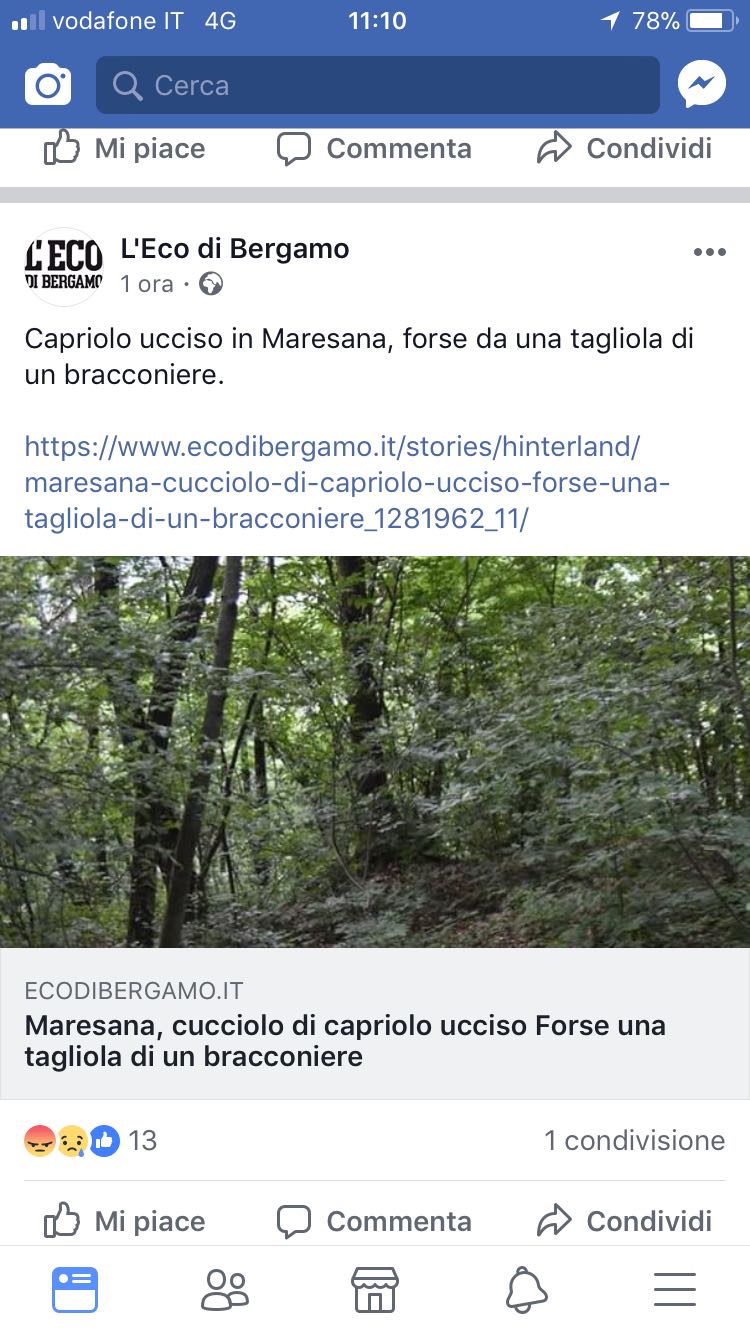The height and width of the screenshot is (1334, 750).
Task: Open the hamburger menu tab
Action: [x=675, y=1290]
